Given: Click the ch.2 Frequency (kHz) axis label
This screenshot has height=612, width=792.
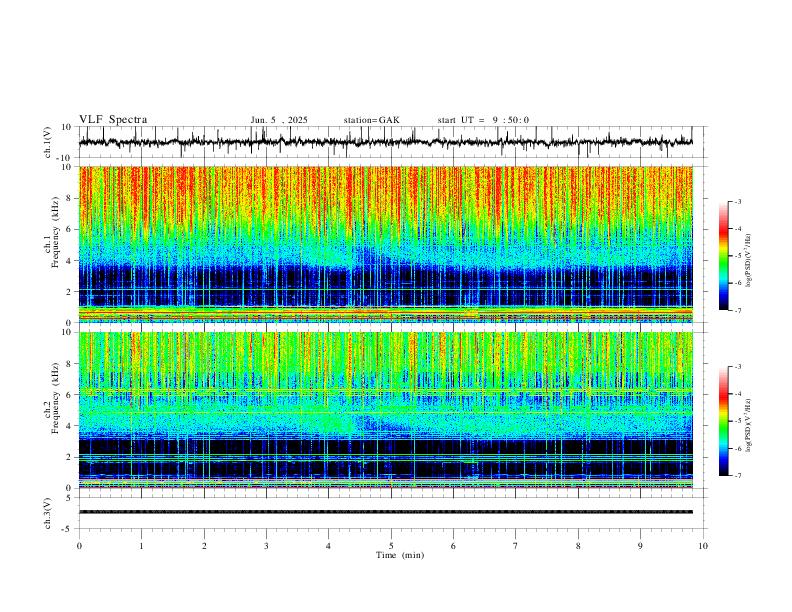Looking at the screenshot, I should tap(51, 398).
